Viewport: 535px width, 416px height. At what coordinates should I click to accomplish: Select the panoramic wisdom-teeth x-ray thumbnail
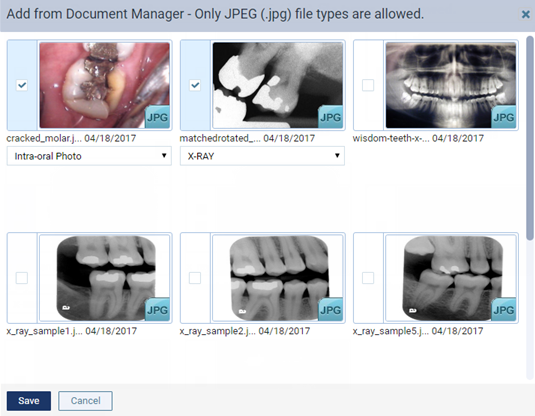pos(450,85)
